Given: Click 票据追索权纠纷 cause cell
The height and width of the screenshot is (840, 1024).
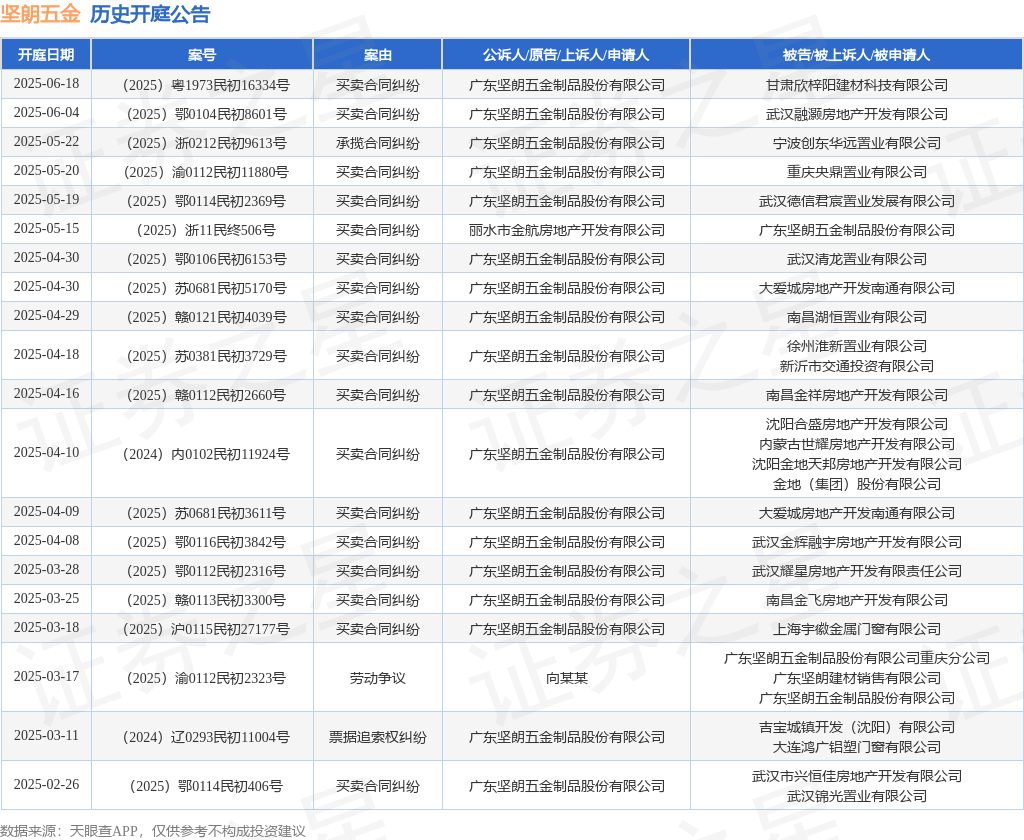Looking at the screenshot, I should point(377,737).
